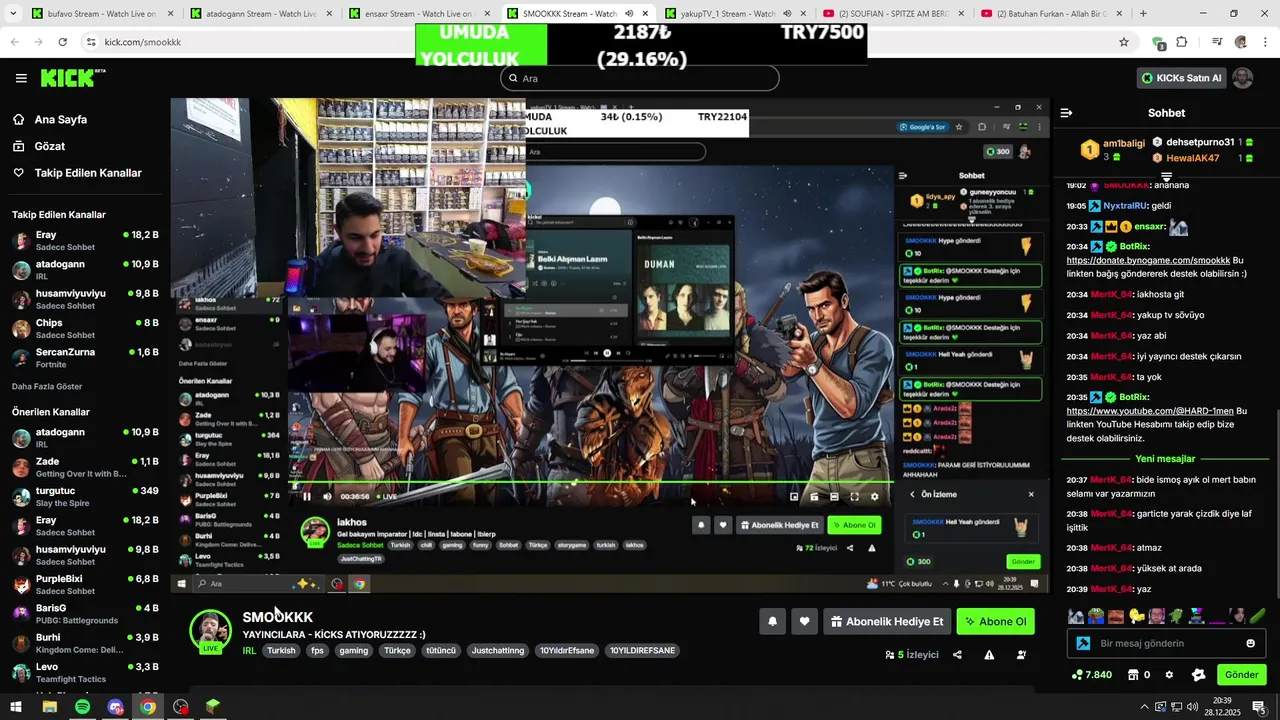Click the channel points balance 7.840
This screenshot has width=1280, height=720.
[x=1091, y=675]
